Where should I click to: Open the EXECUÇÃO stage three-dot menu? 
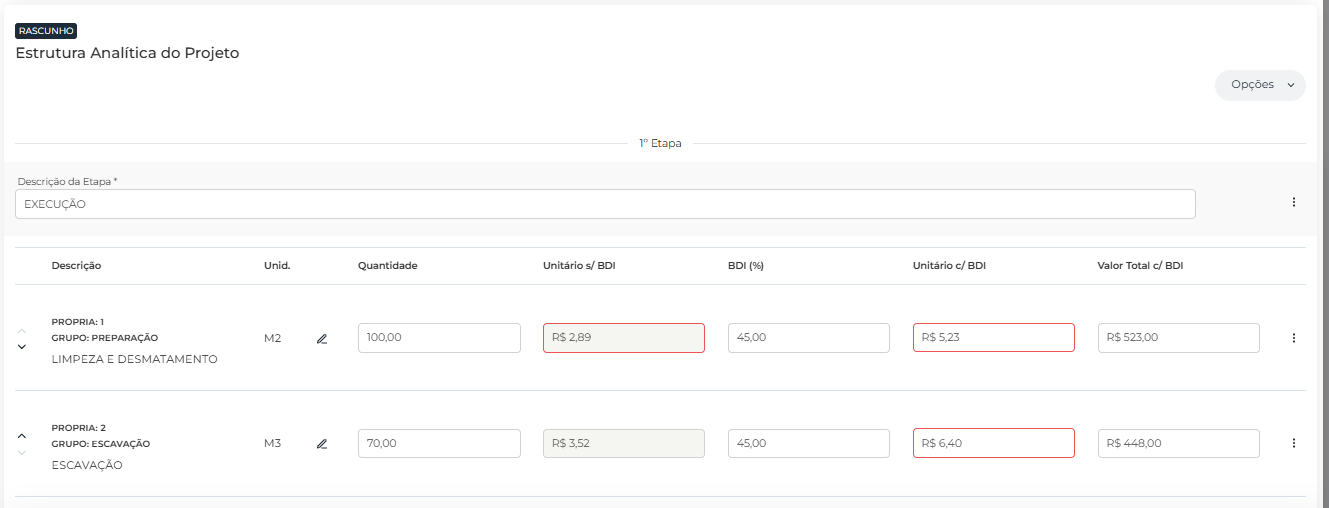pyautogui.click(x=1293, y=202)
